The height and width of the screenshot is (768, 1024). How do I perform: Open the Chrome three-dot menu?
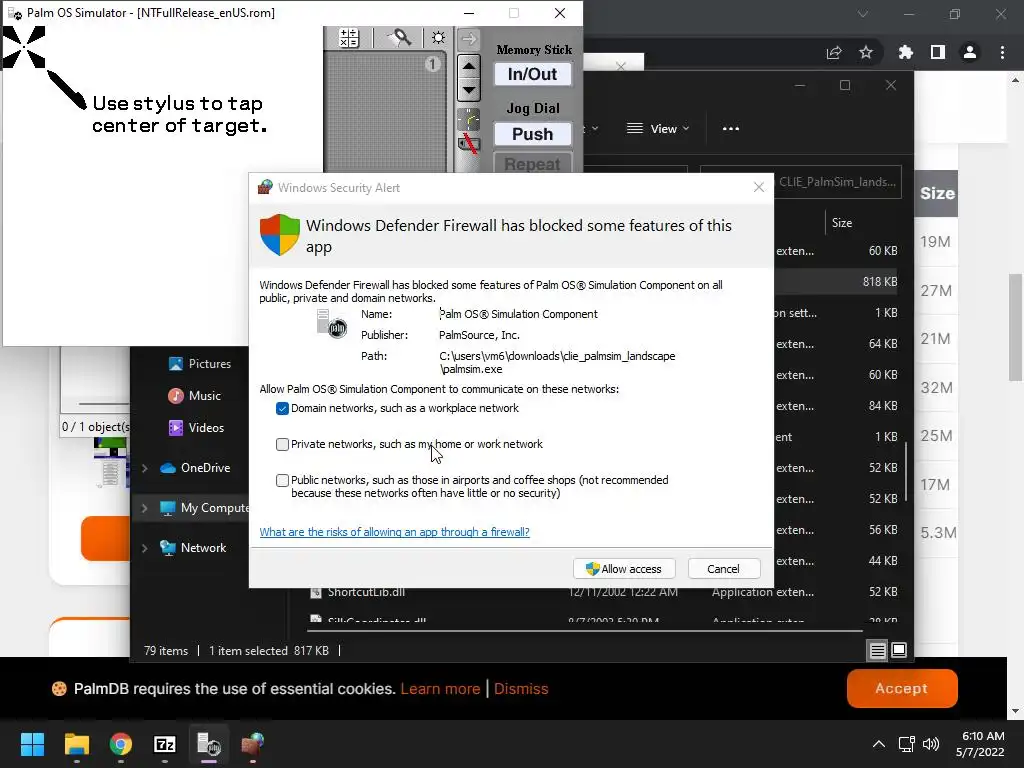point(1002,52)
